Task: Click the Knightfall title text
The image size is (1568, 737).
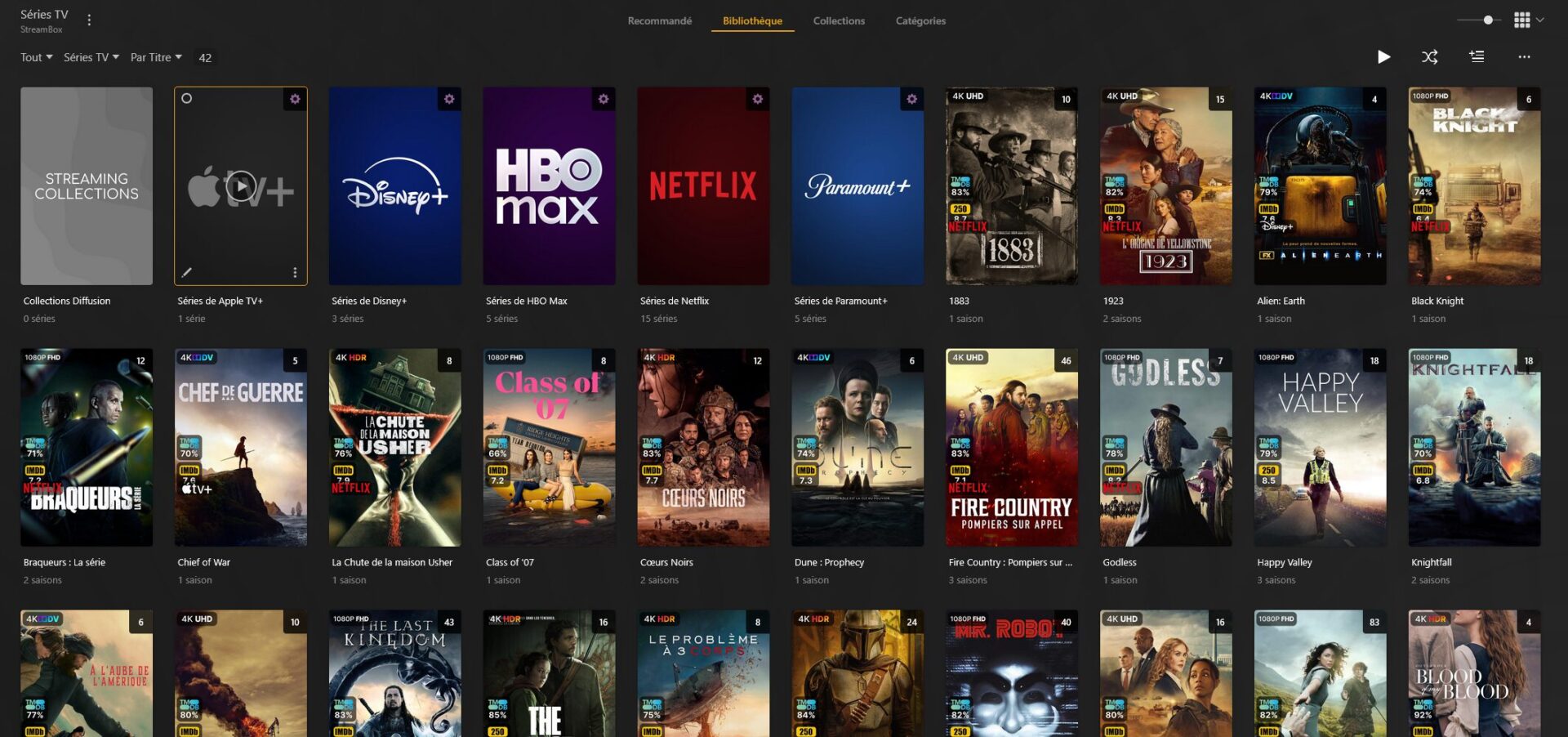Action: click(1432, 562)
